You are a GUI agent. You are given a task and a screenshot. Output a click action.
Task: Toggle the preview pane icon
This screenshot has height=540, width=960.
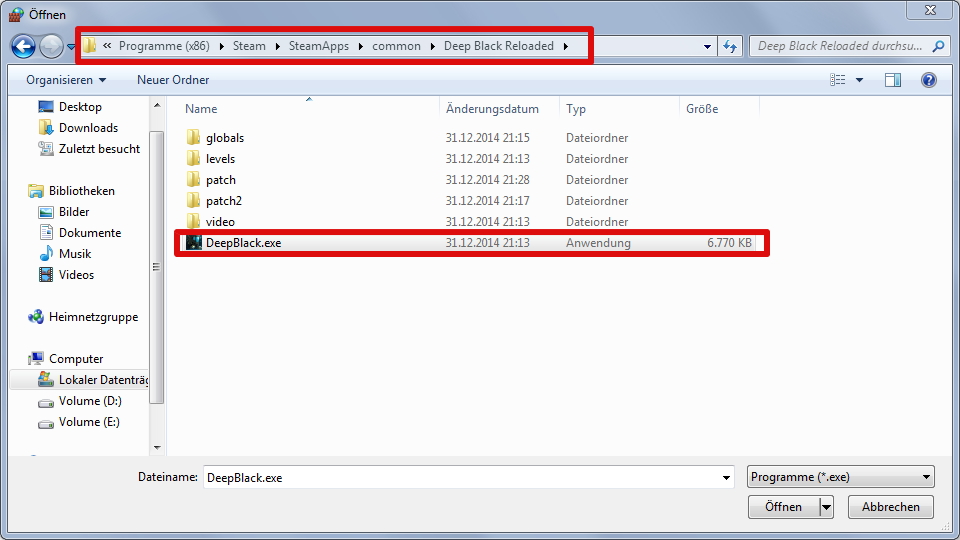(x=893, y=80)
